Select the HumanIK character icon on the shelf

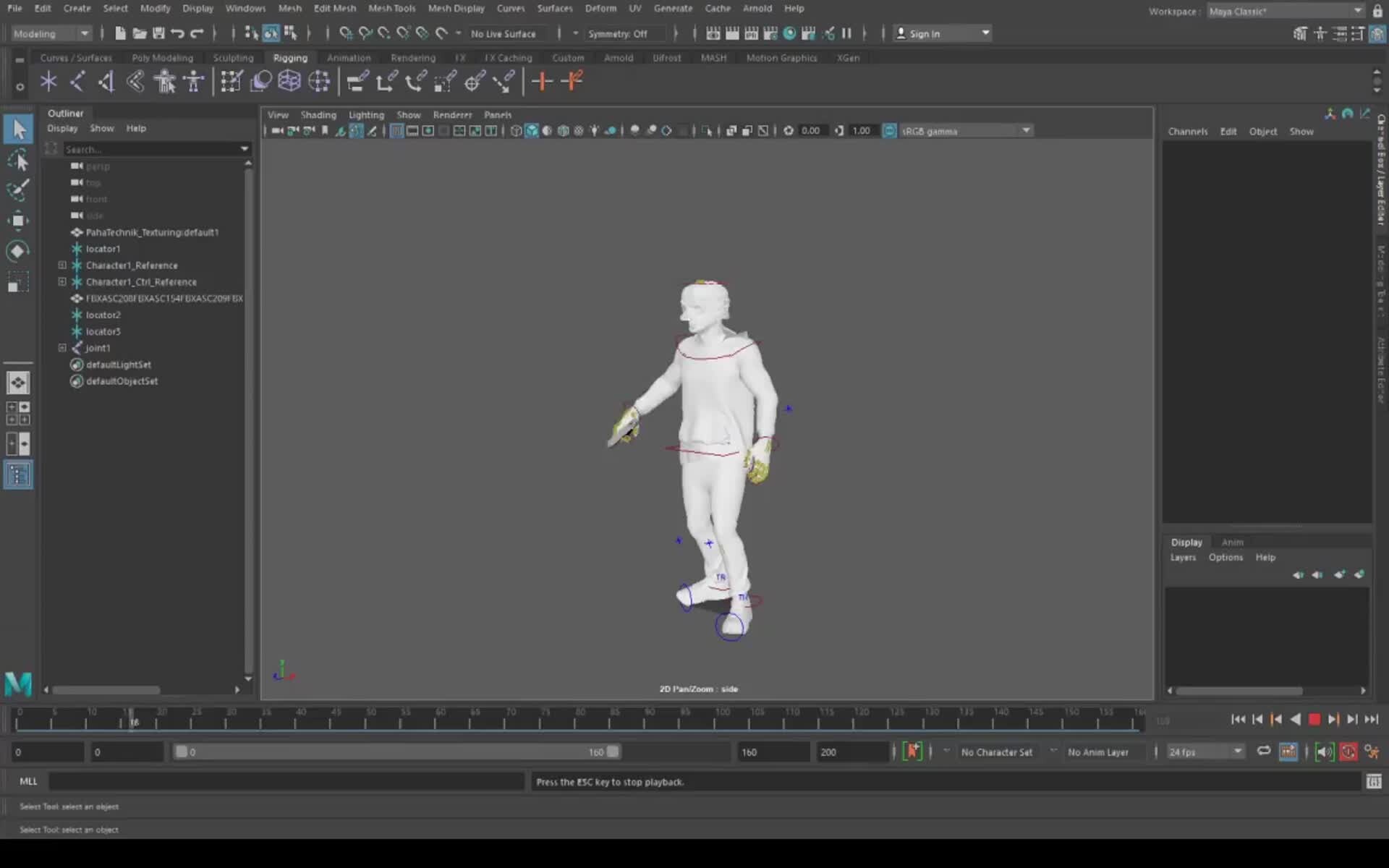(193, 81)
